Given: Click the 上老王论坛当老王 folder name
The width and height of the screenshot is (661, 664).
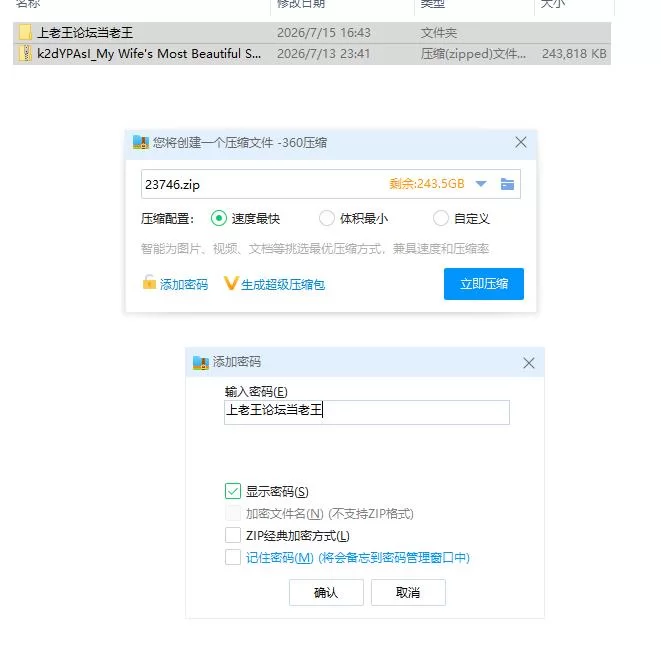Looking at the screenshot, I should coord(85,33).
